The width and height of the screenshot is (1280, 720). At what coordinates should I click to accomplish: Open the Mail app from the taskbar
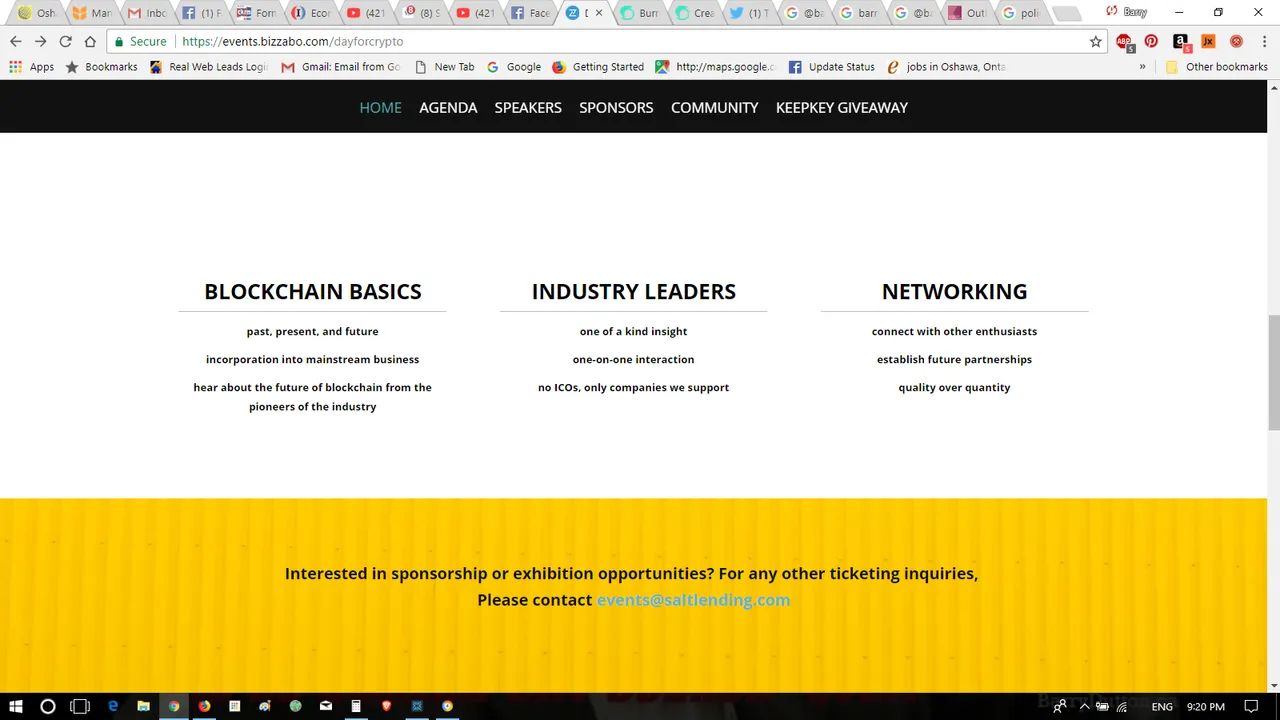(x=326, y=706)
